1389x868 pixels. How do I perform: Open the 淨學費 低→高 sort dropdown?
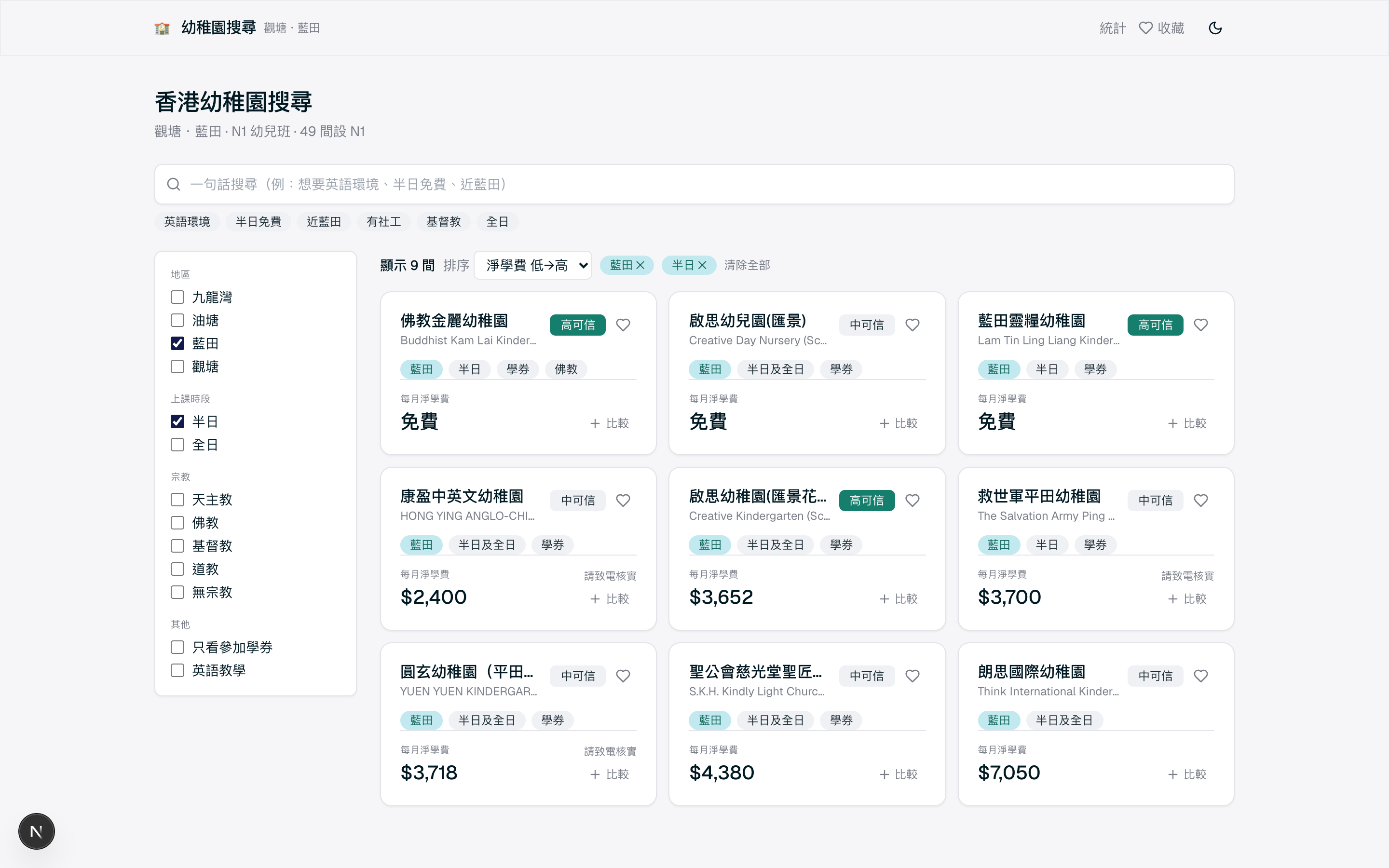[x=532, y=265]
